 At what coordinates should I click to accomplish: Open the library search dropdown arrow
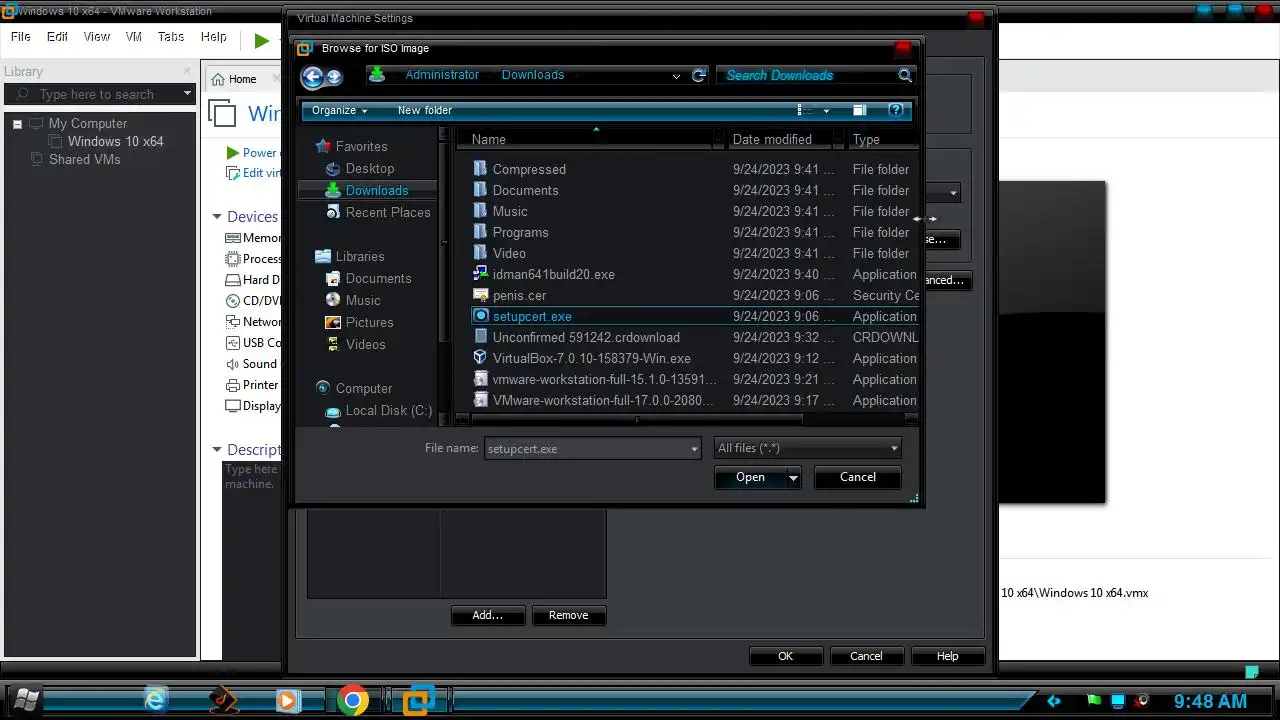tap(187, 94)
